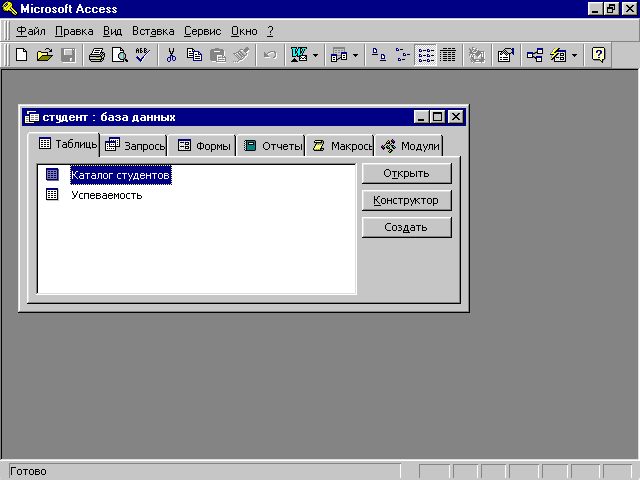Open Print Preview magnifier icon
This screenshot has height=480, width=640.
click(120, 55)
